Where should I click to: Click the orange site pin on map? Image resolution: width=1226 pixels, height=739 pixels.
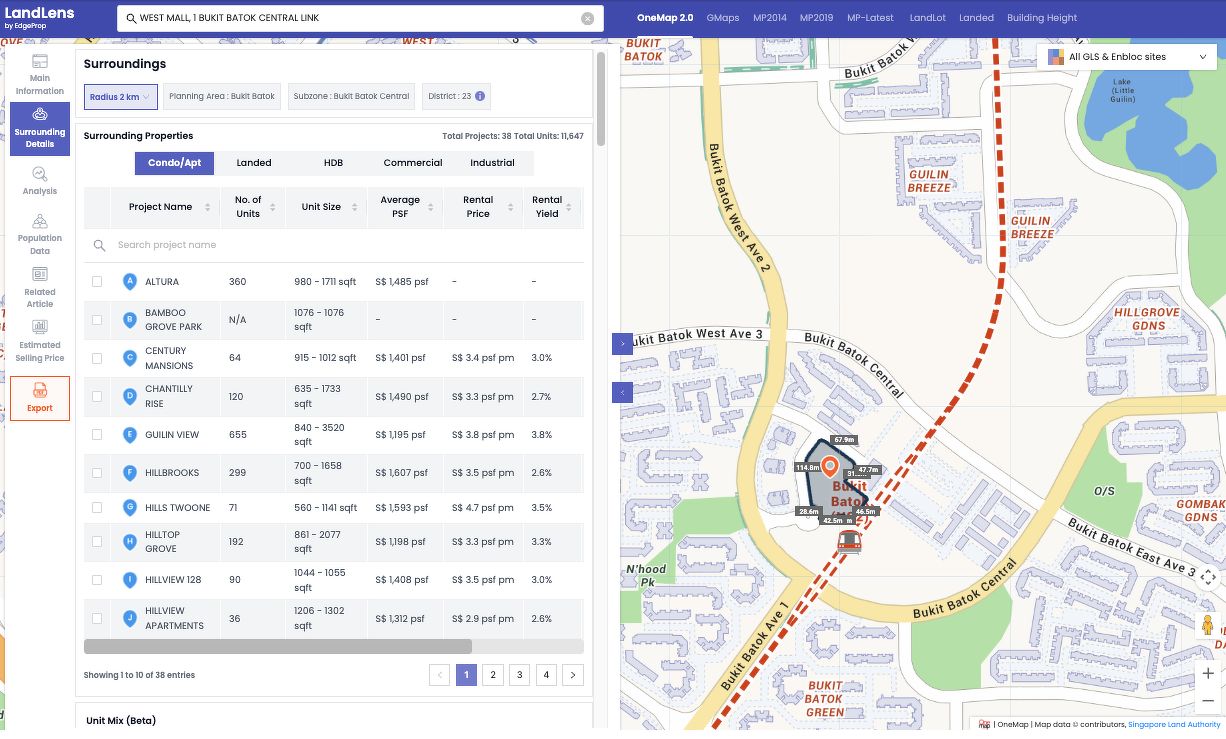coord(829,467)
